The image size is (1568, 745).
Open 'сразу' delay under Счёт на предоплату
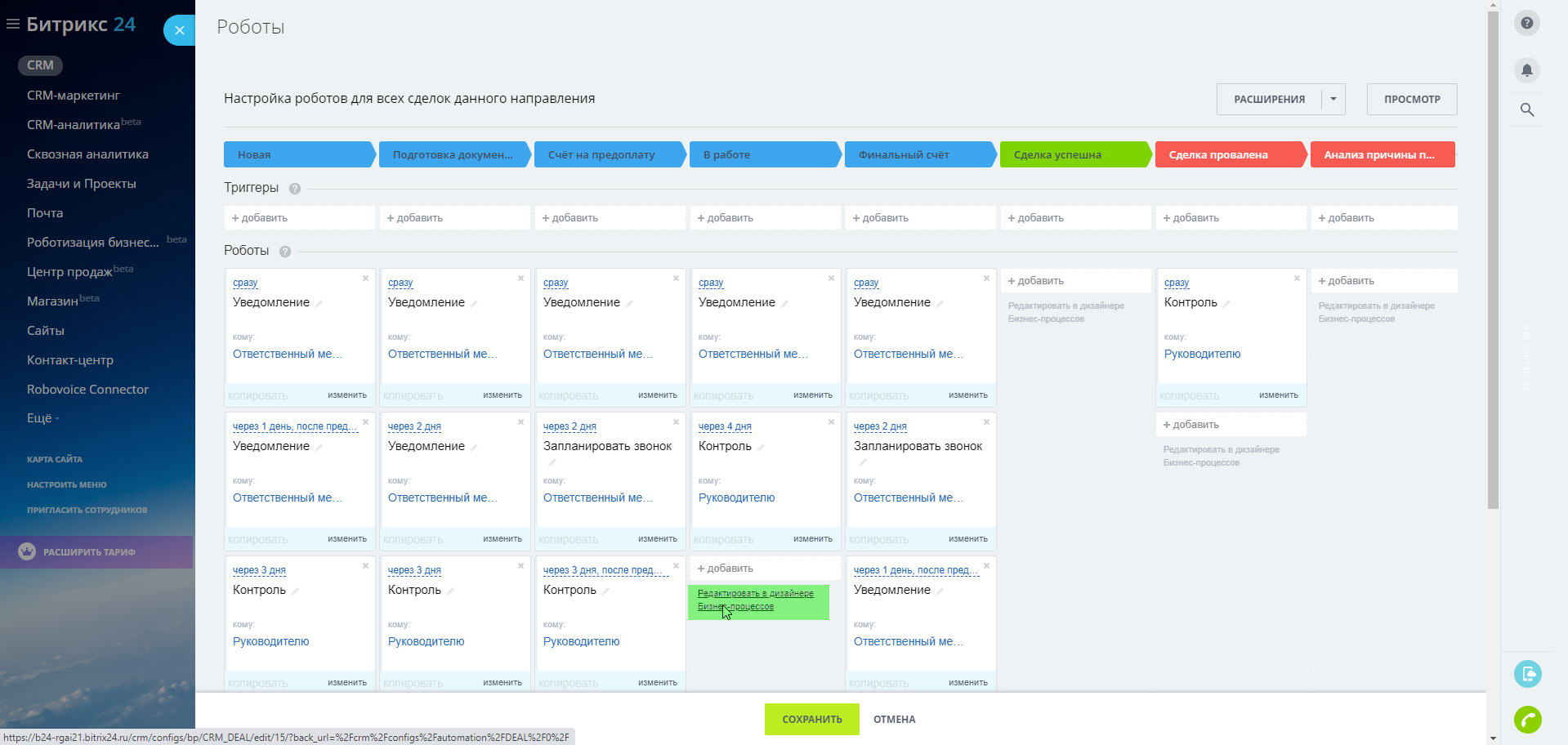coord(556,283)
